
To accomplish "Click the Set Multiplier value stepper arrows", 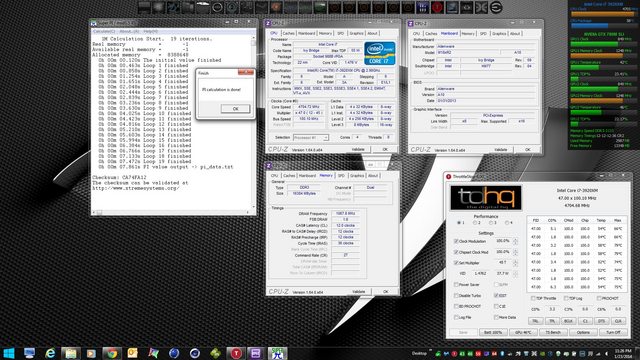I will (x=516, y=263).
